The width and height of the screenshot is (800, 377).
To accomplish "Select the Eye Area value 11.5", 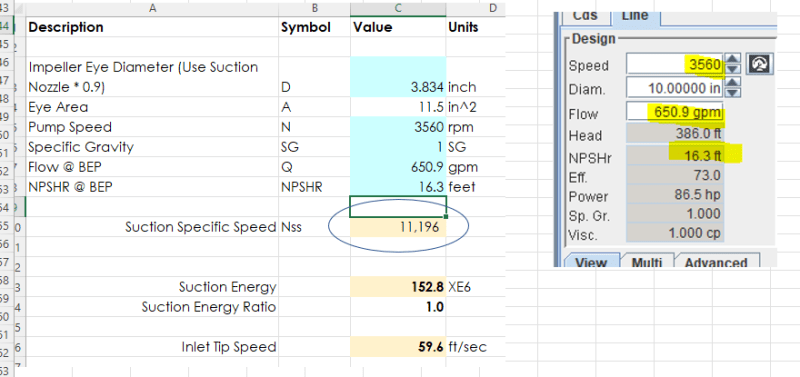I will pos(398,107).
